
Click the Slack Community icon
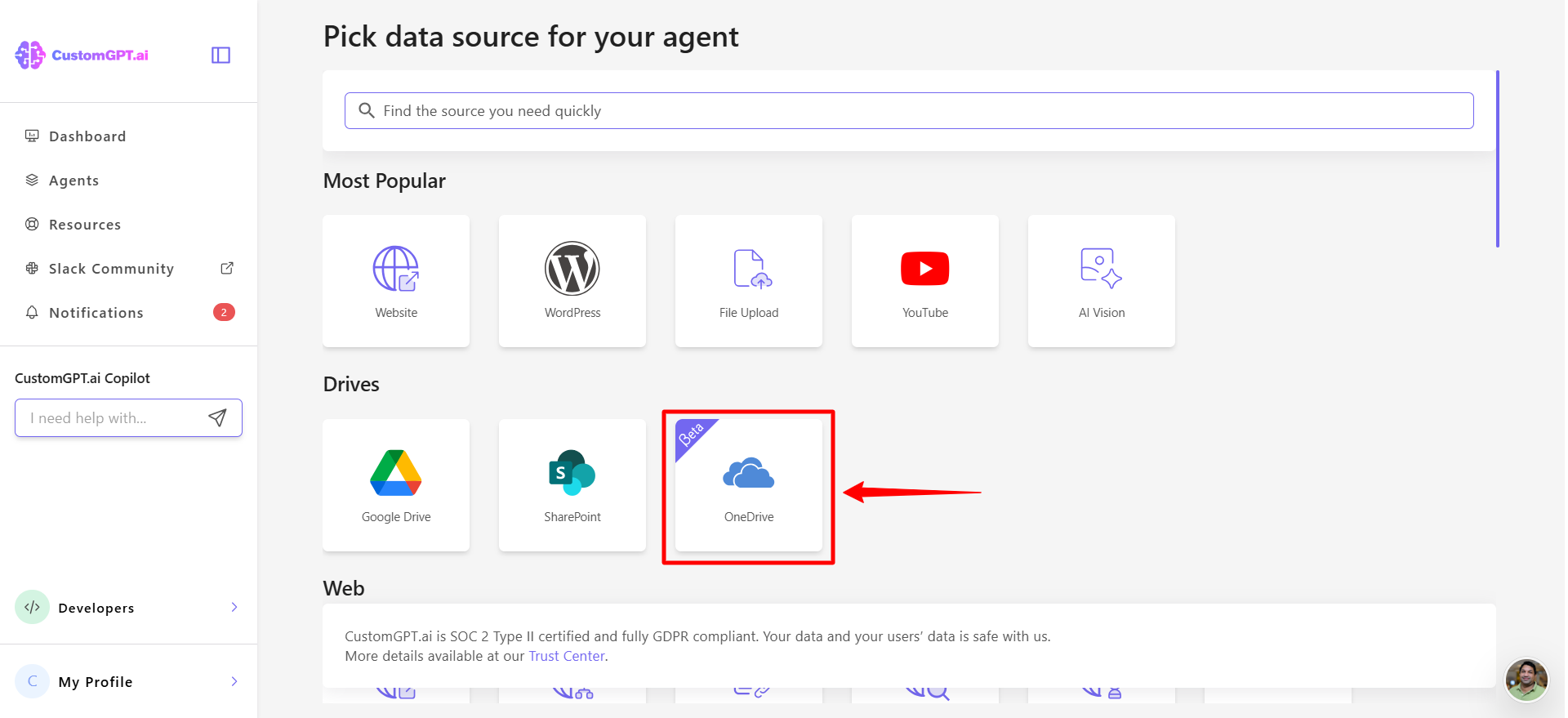point(32,268)
